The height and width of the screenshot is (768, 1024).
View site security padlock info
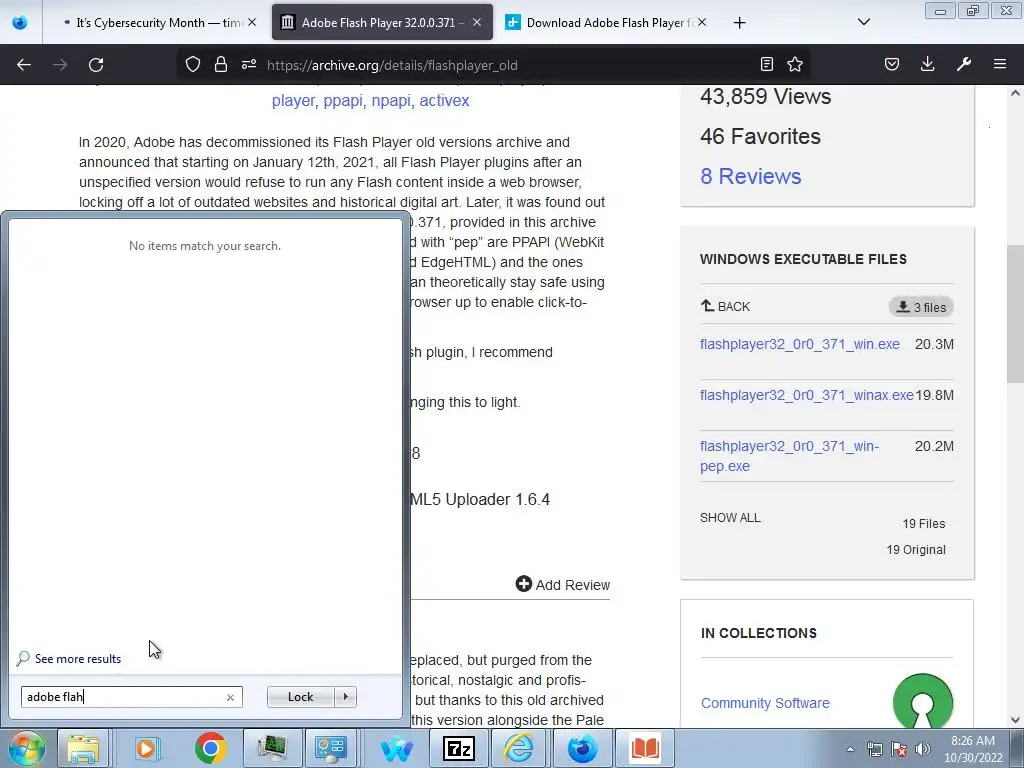pyautogui.click(x=221, y=64)
